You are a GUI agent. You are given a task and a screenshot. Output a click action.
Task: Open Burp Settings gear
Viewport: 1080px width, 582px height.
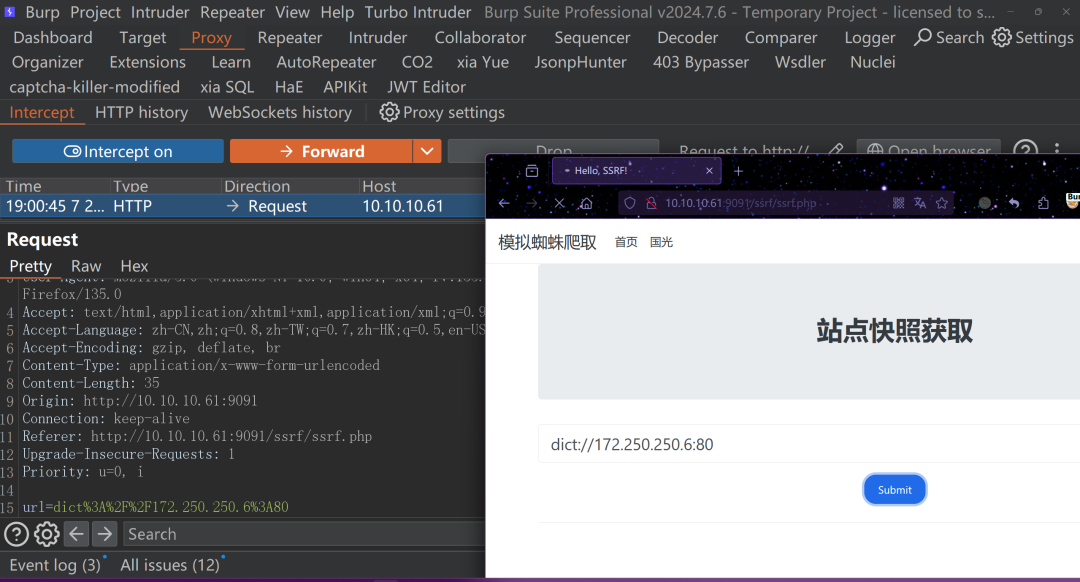pyautogui.click(x=1032, y=37)
